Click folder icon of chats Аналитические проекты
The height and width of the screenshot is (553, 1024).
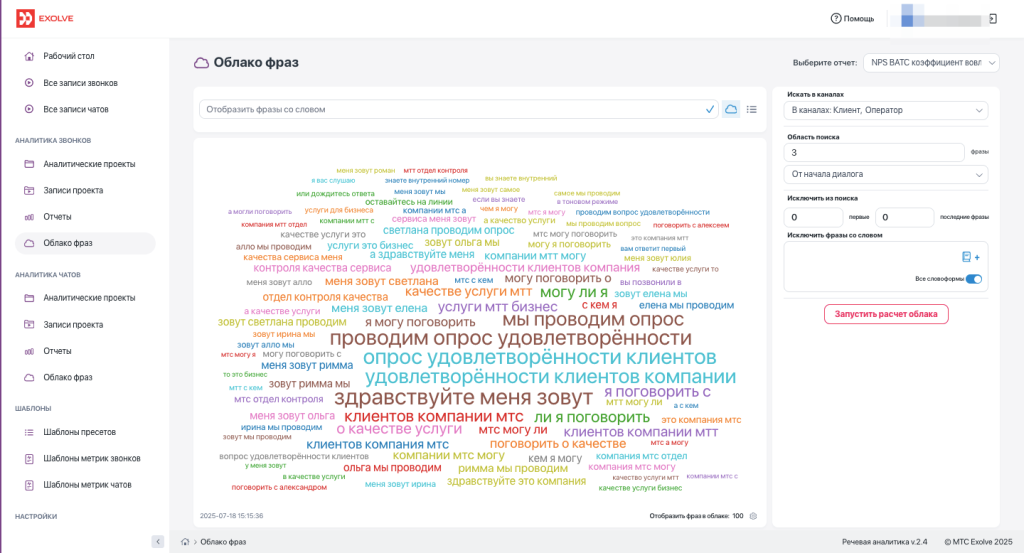(29, 298)
